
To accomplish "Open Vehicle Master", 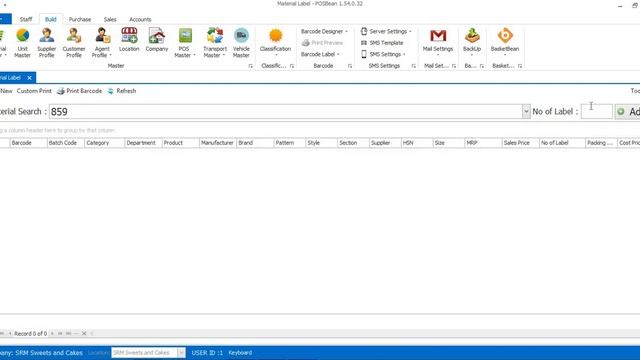I will click(x=241, y=43).
